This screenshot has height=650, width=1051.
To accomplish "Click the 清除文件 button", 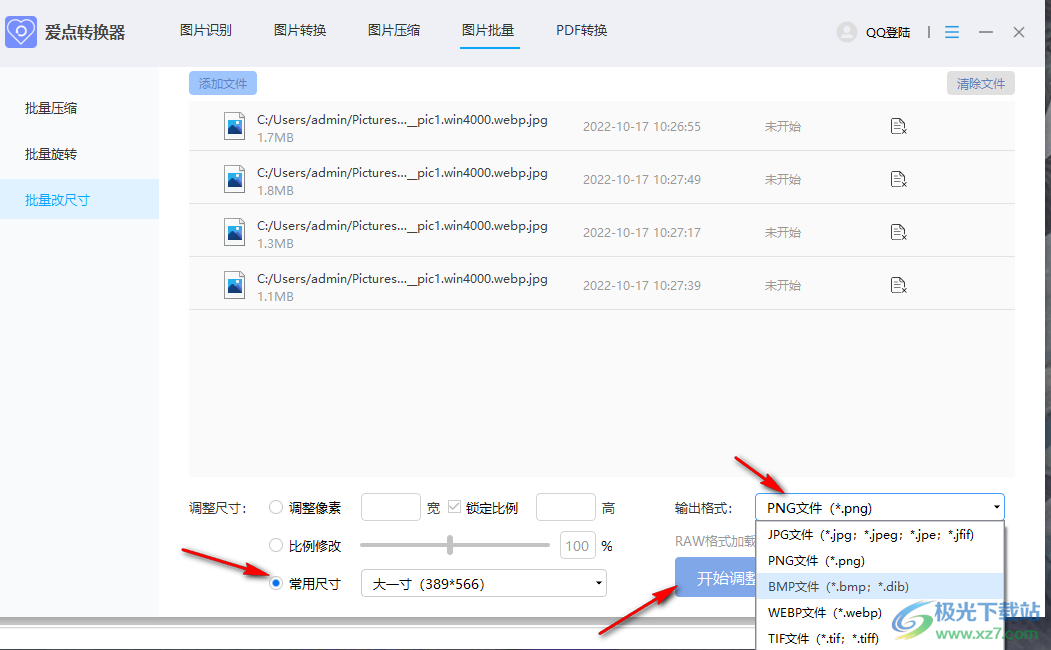I will coord(981,83).
